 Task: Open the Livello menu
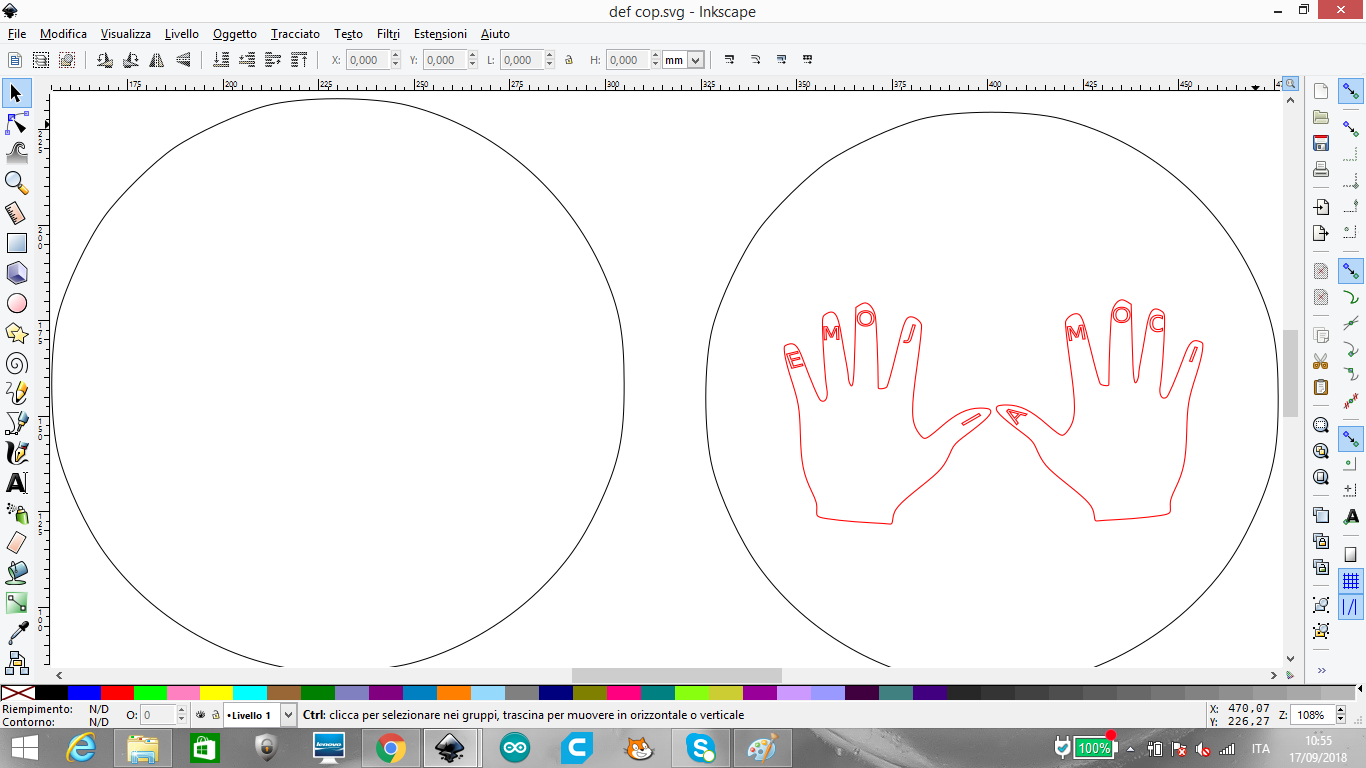coord(182,34)
